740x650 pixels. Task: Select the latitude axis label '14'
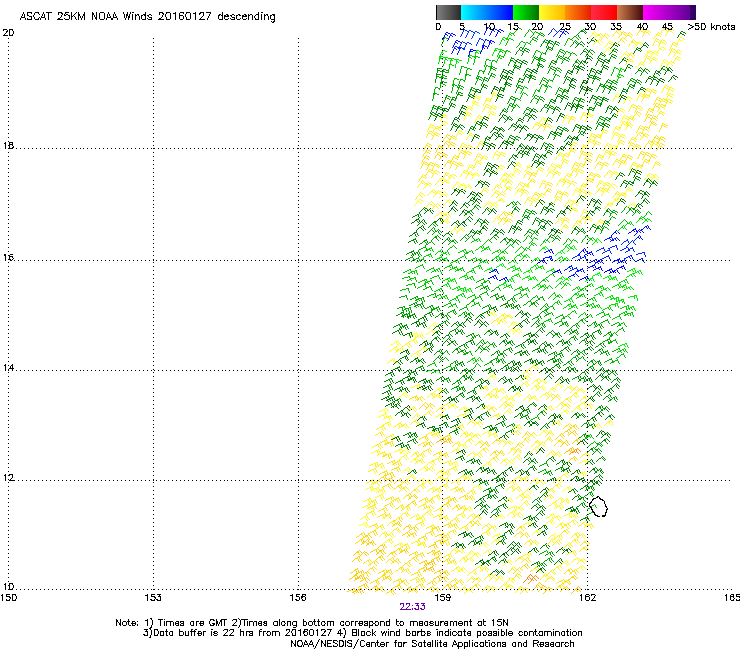pyautogui.click(x=8, y=367)
